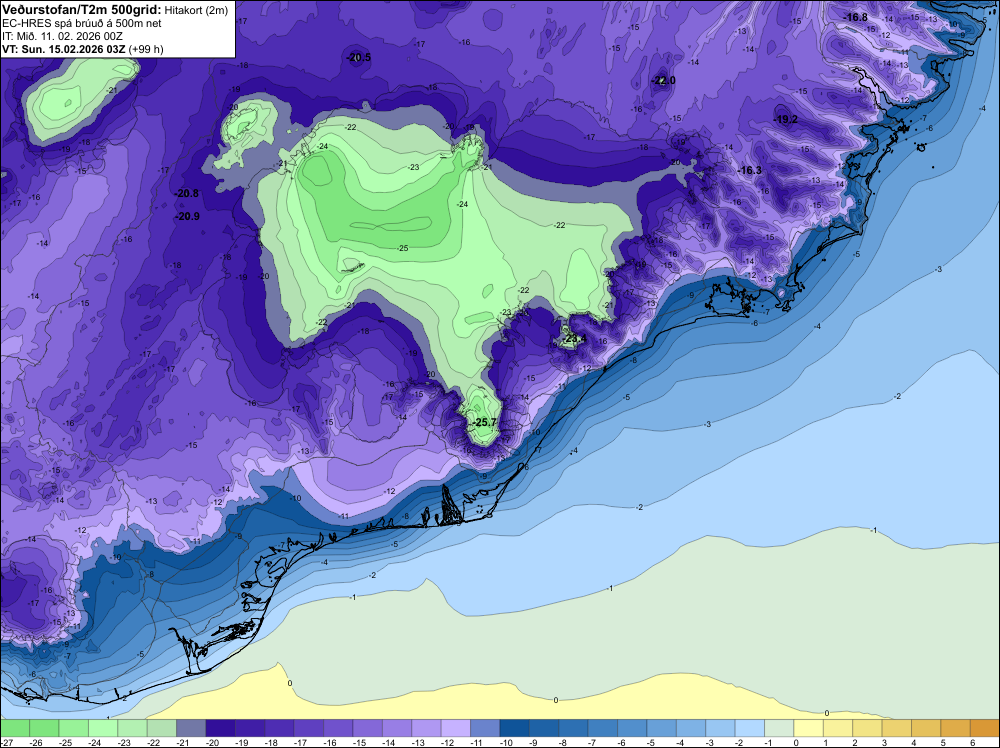Viewport: 1000px width, 748px height.
Task: Click the bold temperature value -19.2
Action: click(x=786, y=119)
